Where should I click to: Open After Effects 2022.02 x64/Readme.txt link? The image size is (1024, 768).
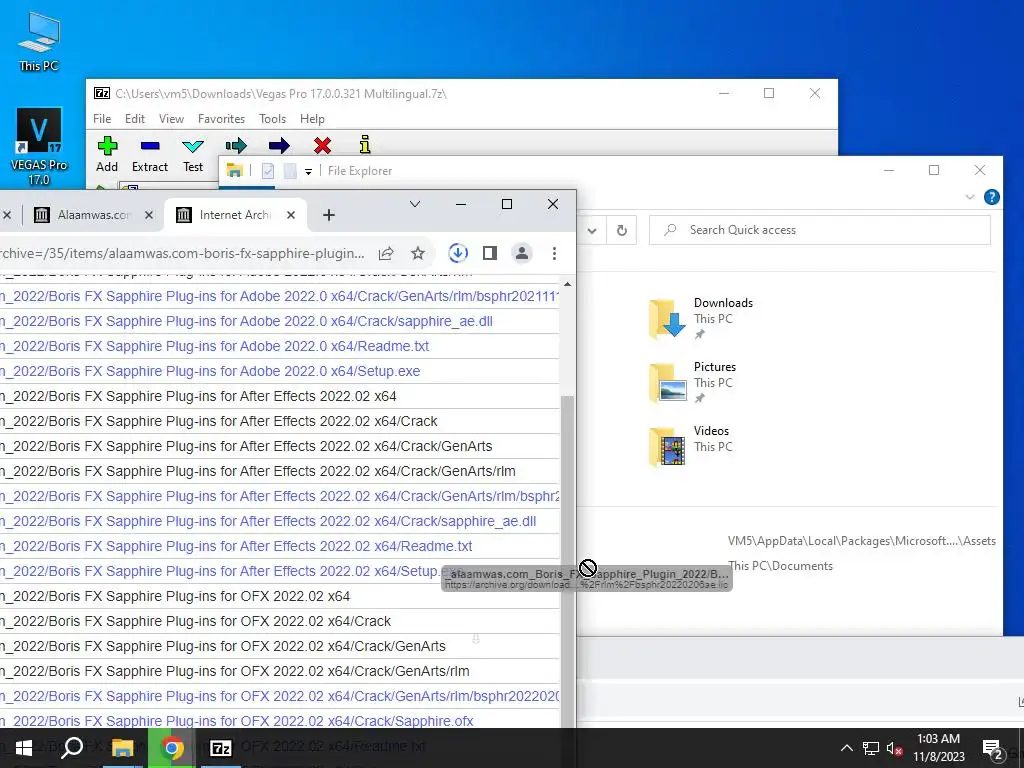(236, 546)
